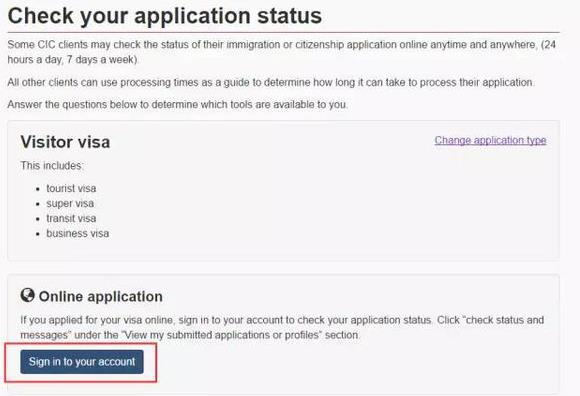Click the Visitor visa heading
Viewport: 580px width, 396px height.
[x=65, y=142]
